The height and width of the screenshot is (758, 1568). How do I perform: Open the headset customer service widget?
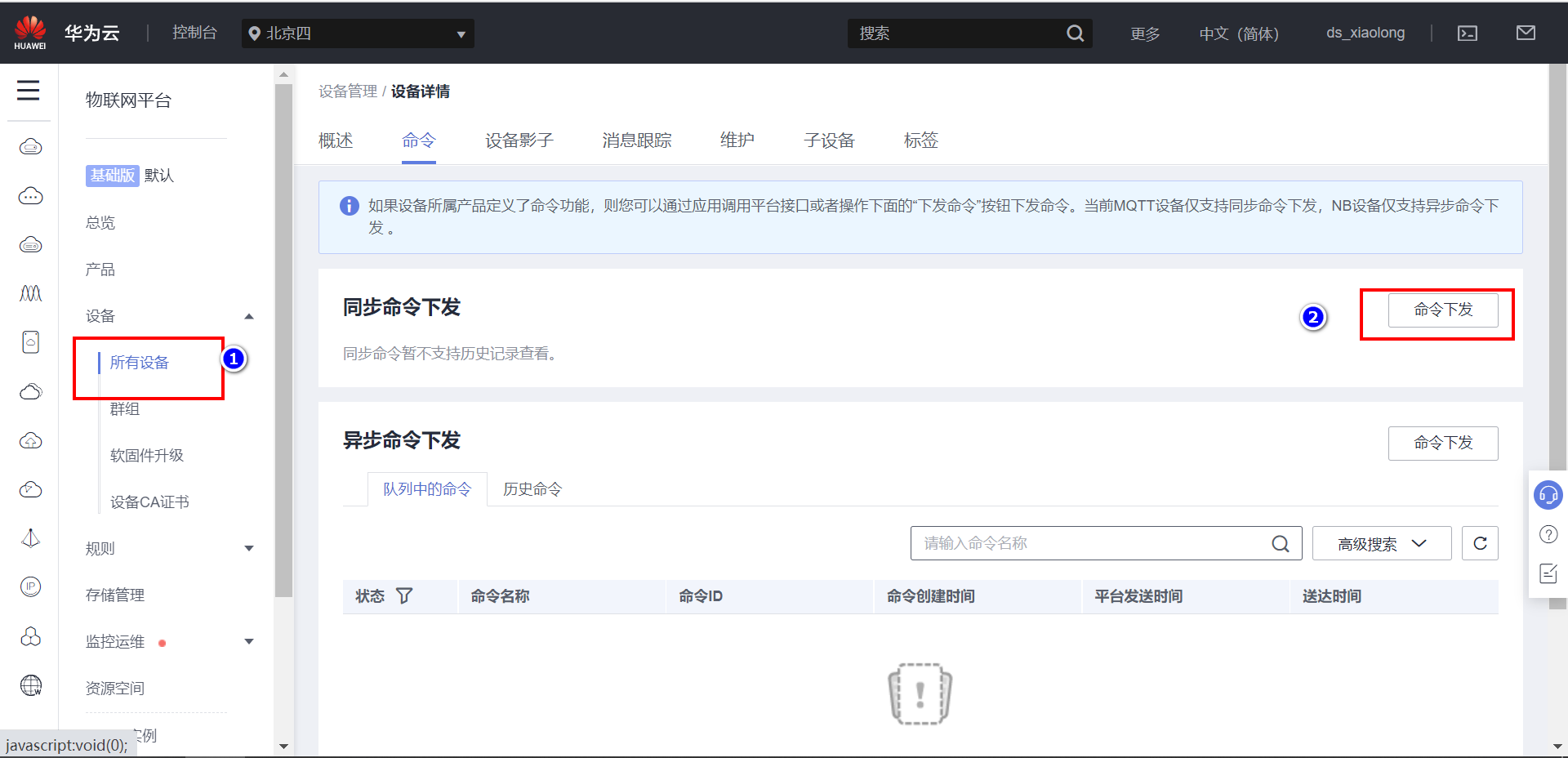point(1548,495)
